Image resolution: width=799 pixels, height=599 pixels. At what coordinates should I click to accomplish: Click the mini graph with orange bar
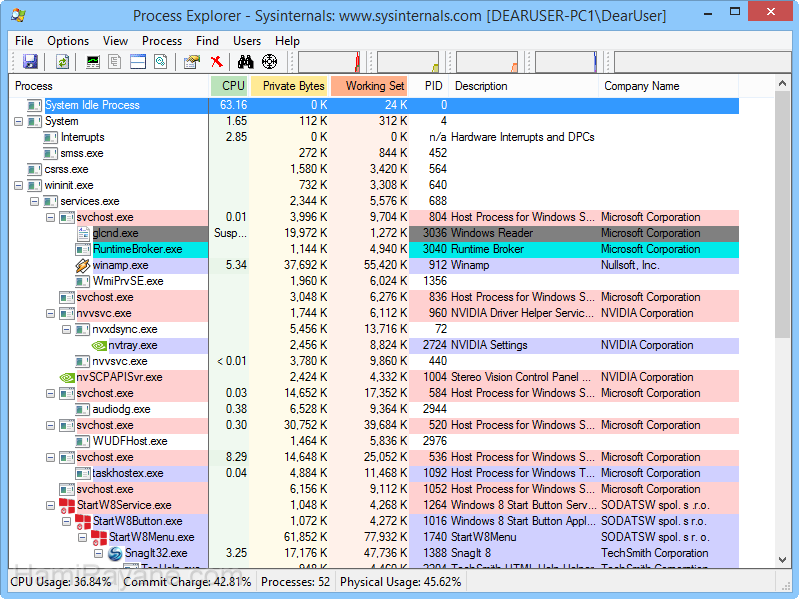coord(487,62)
